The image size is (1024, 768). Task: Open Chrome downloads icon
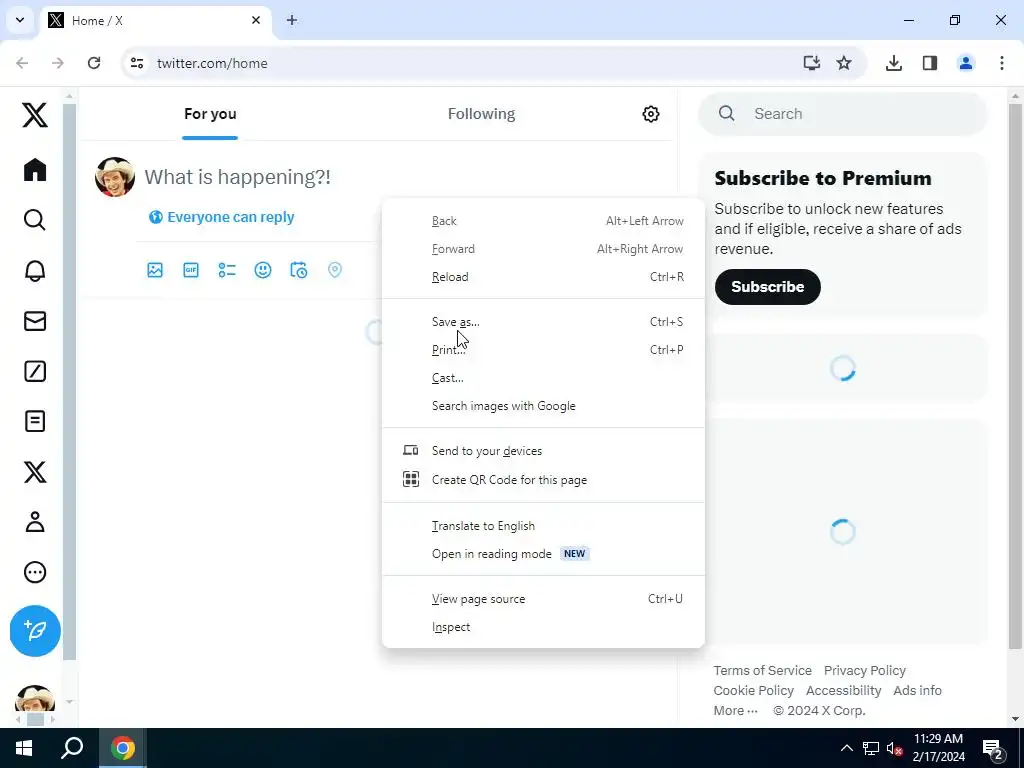tap(893, 63)
